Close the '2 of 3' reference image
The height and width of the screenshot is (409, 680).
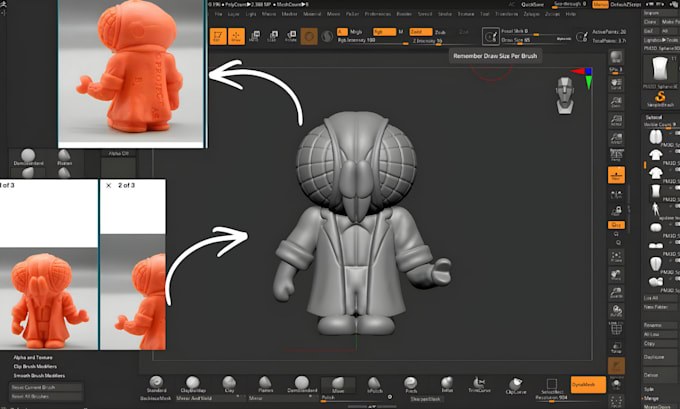(x=108, y=185)
